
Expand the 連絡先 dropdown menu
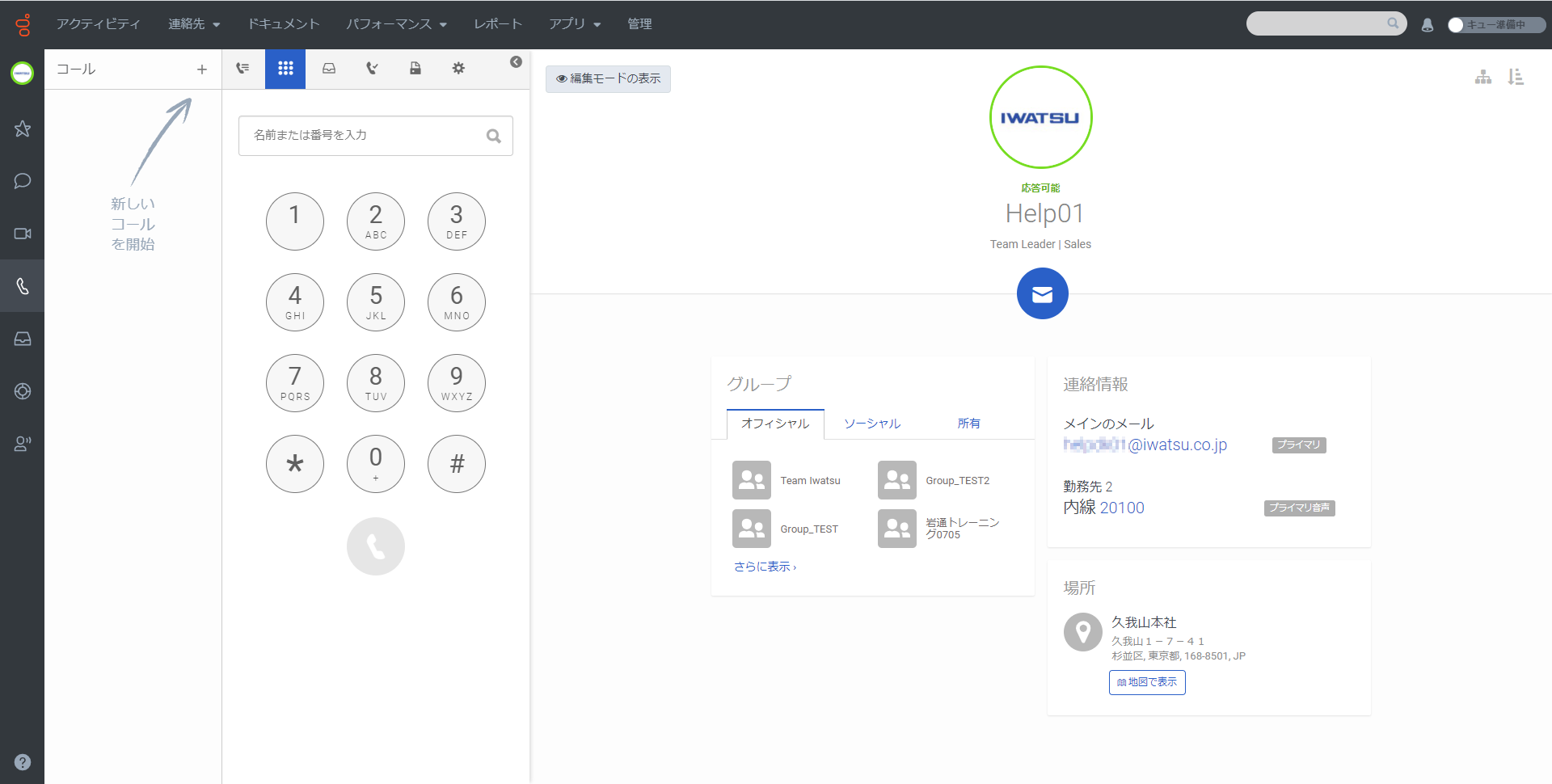pyautogui.click(x=194, y=24)
